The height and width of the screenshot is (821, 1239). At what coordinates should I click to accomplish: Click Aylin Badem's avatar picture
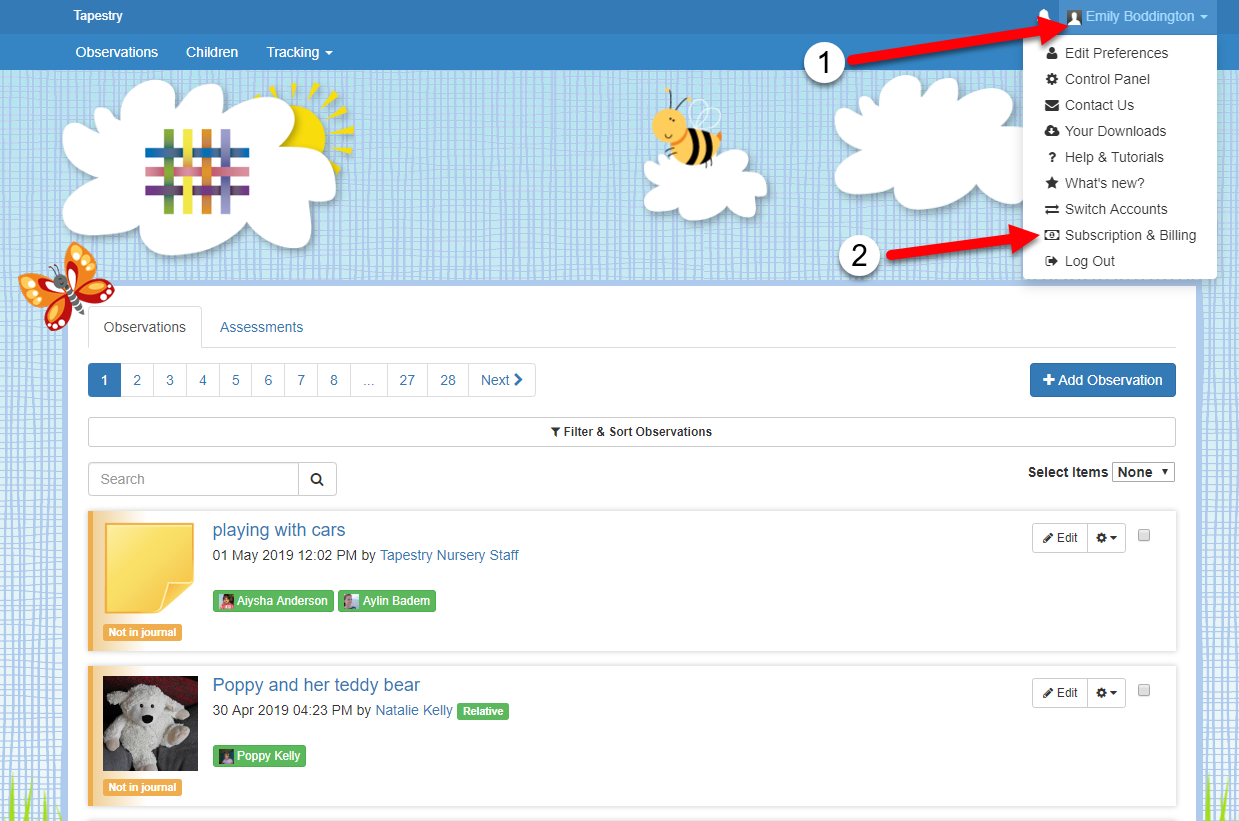pyautogui.click(x=351, y=601)
